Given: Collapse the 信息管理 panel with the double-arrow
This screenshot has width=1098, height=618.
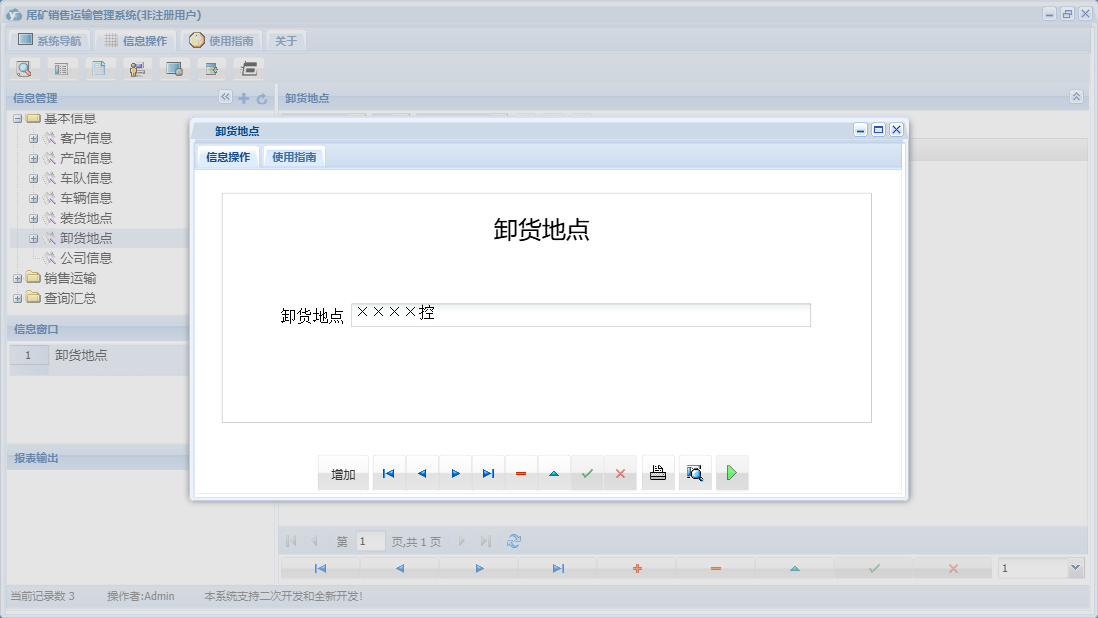Looking at the screenshot, I should [x=224, y=97].
